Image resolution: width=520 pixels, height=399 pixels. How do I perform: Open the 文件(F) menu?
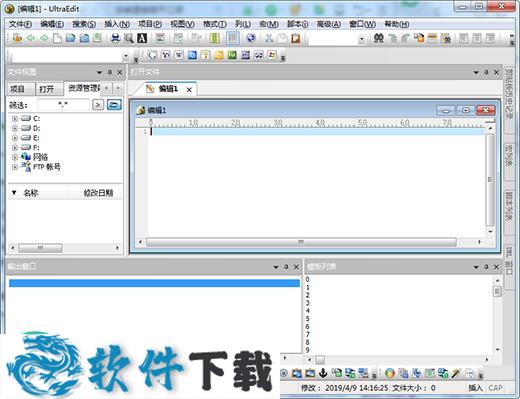point(21,24)
